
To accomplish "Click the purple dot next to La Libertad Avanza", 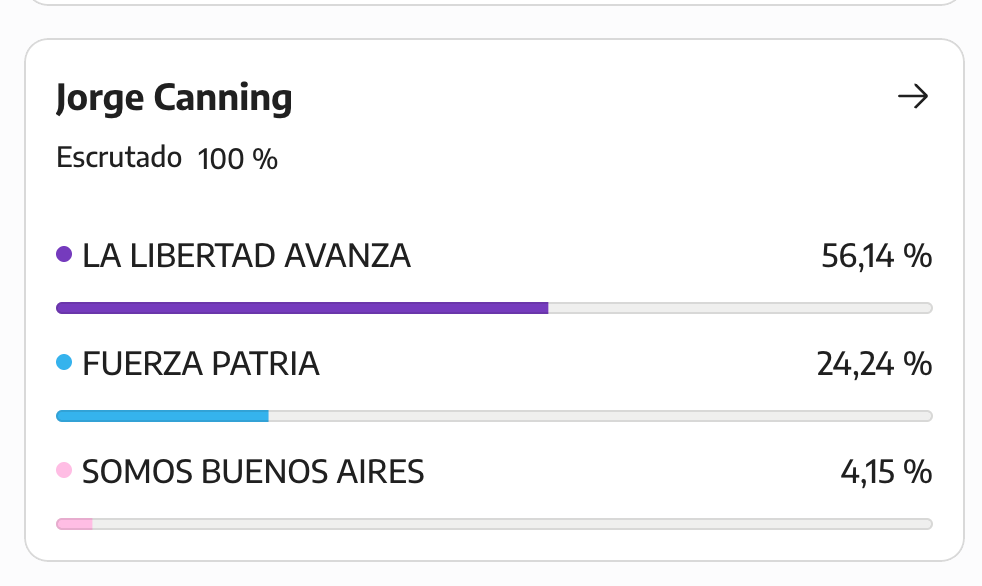I will [64, 254].
